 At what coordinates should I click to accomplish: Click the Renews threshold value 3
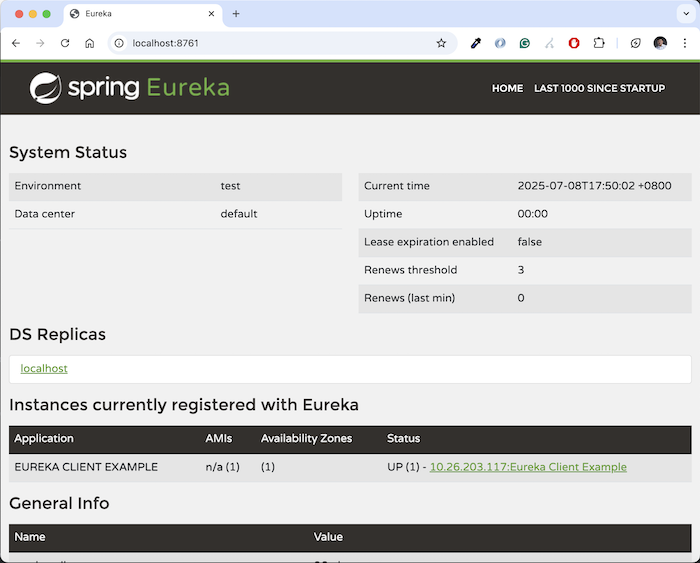521,270
